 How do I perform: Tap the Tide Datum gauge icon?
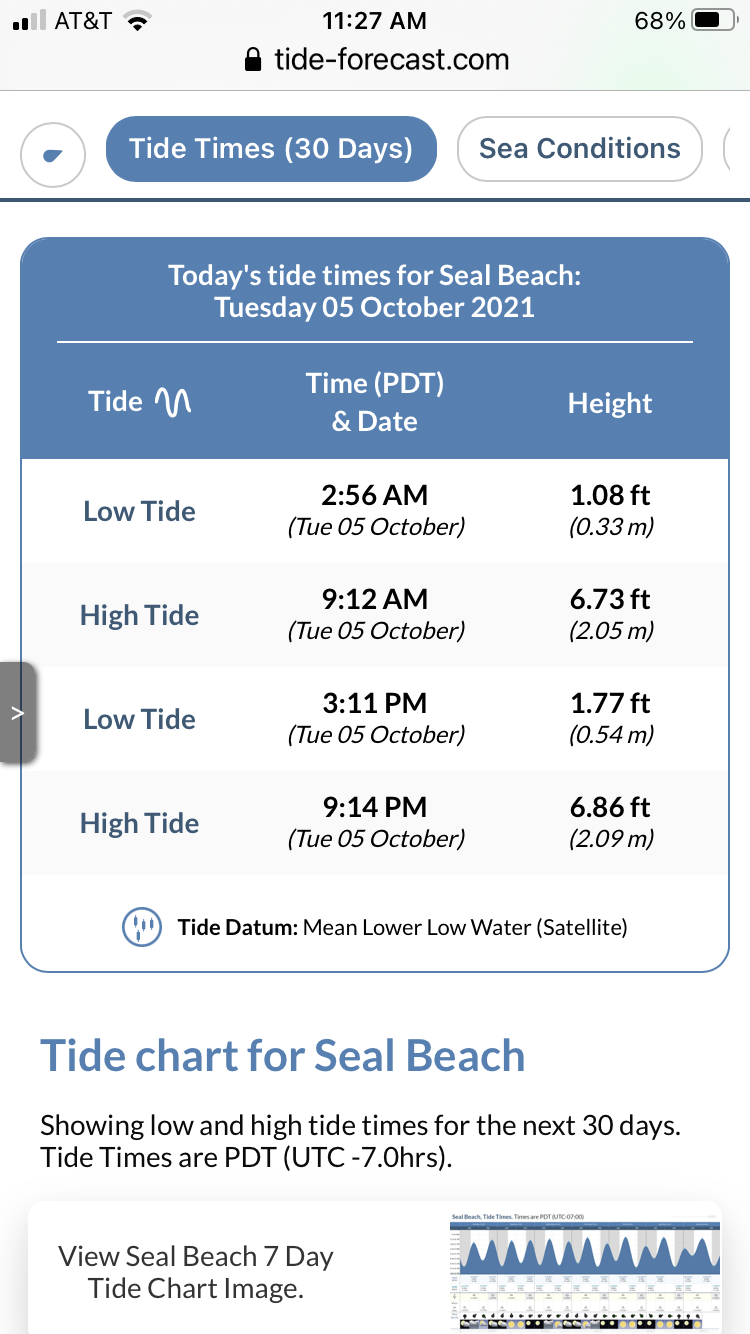pos(141,927)
